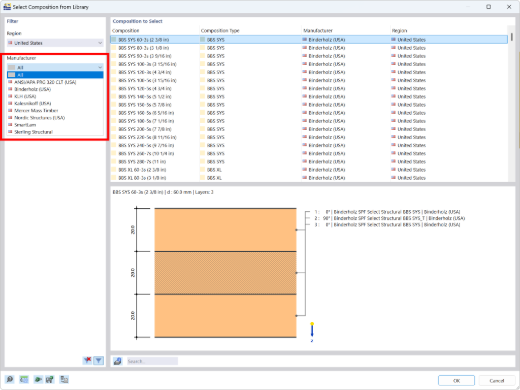Select the BBS SYS 150-5s (5 7/8 in) row
520x390 pixels.
point(309,105)
